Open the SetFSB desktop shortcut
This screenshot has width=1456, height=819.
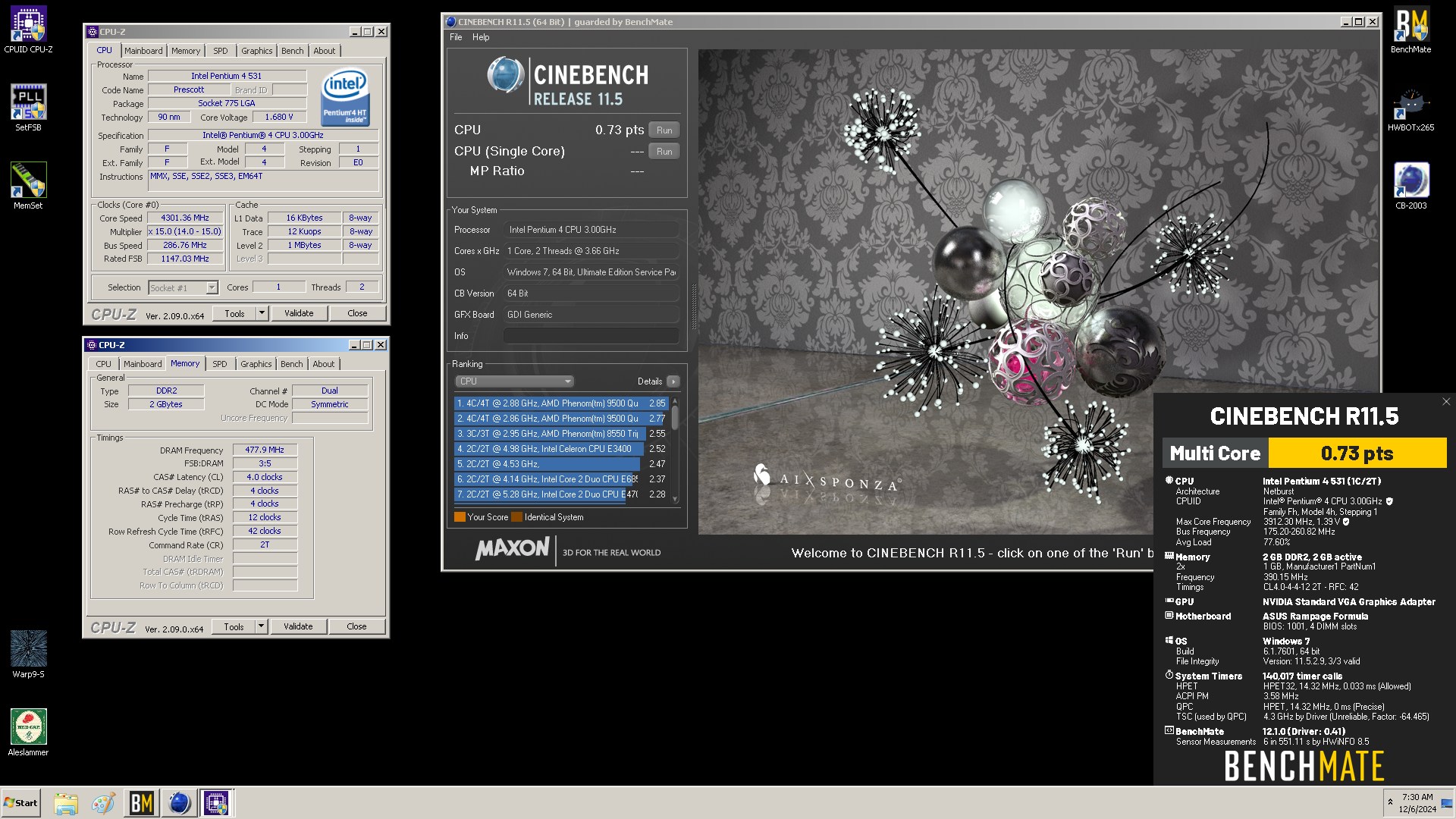[28, 108]
